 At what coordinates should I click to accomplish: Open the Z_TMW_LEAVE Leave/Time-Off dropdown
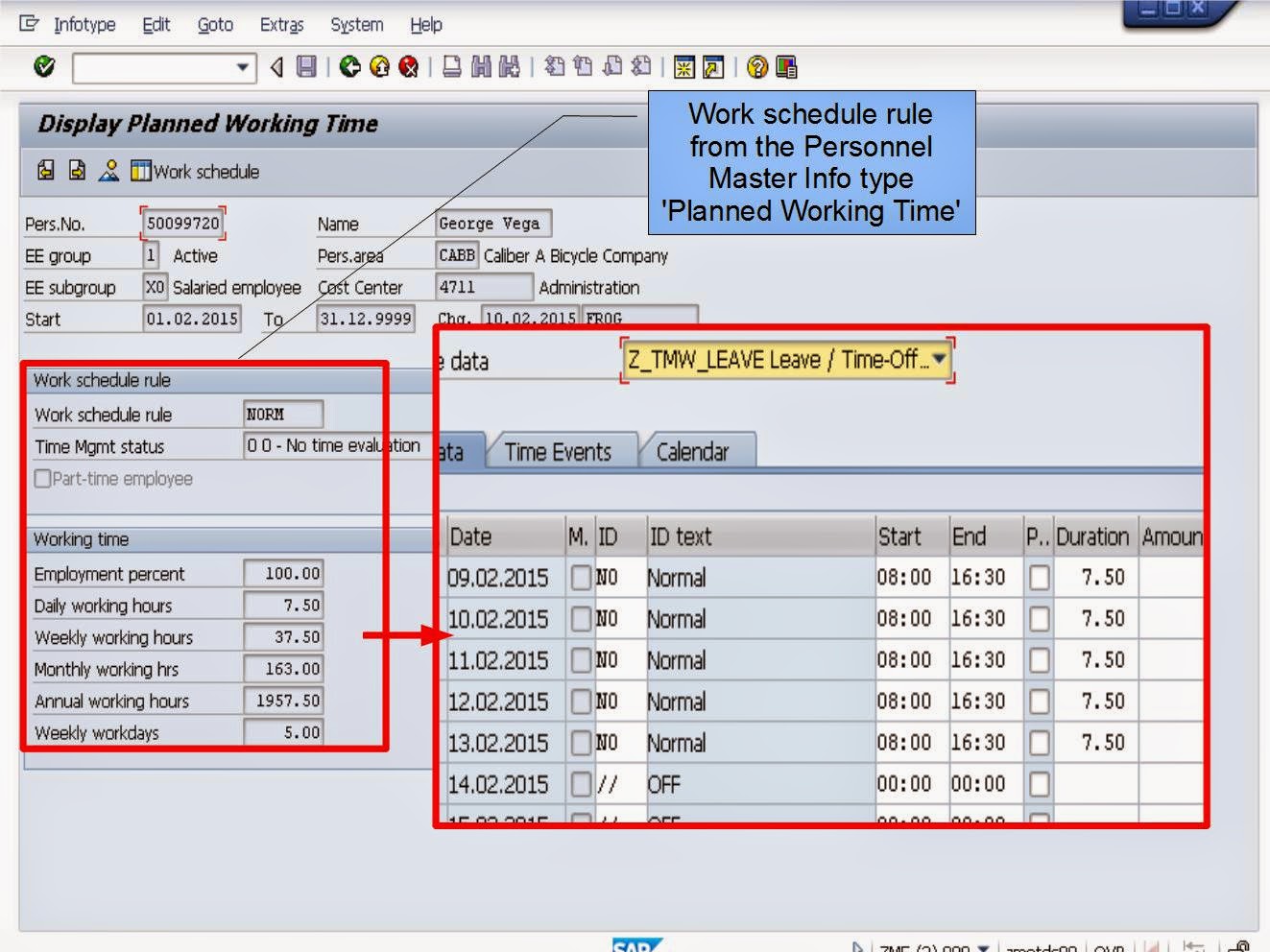(x=937, y=358)
